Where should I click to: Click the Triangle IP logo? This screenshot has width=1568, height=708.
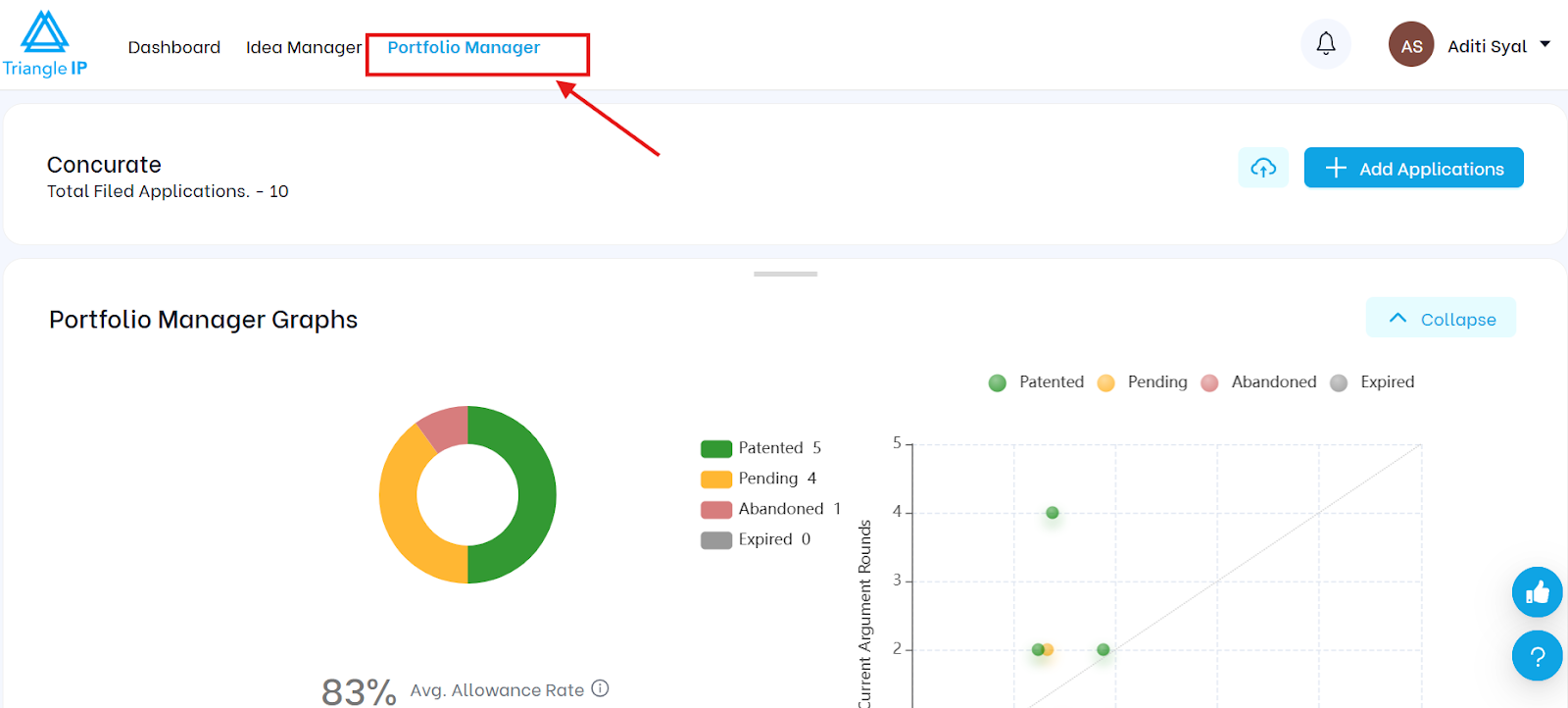(x=45, y=44)
